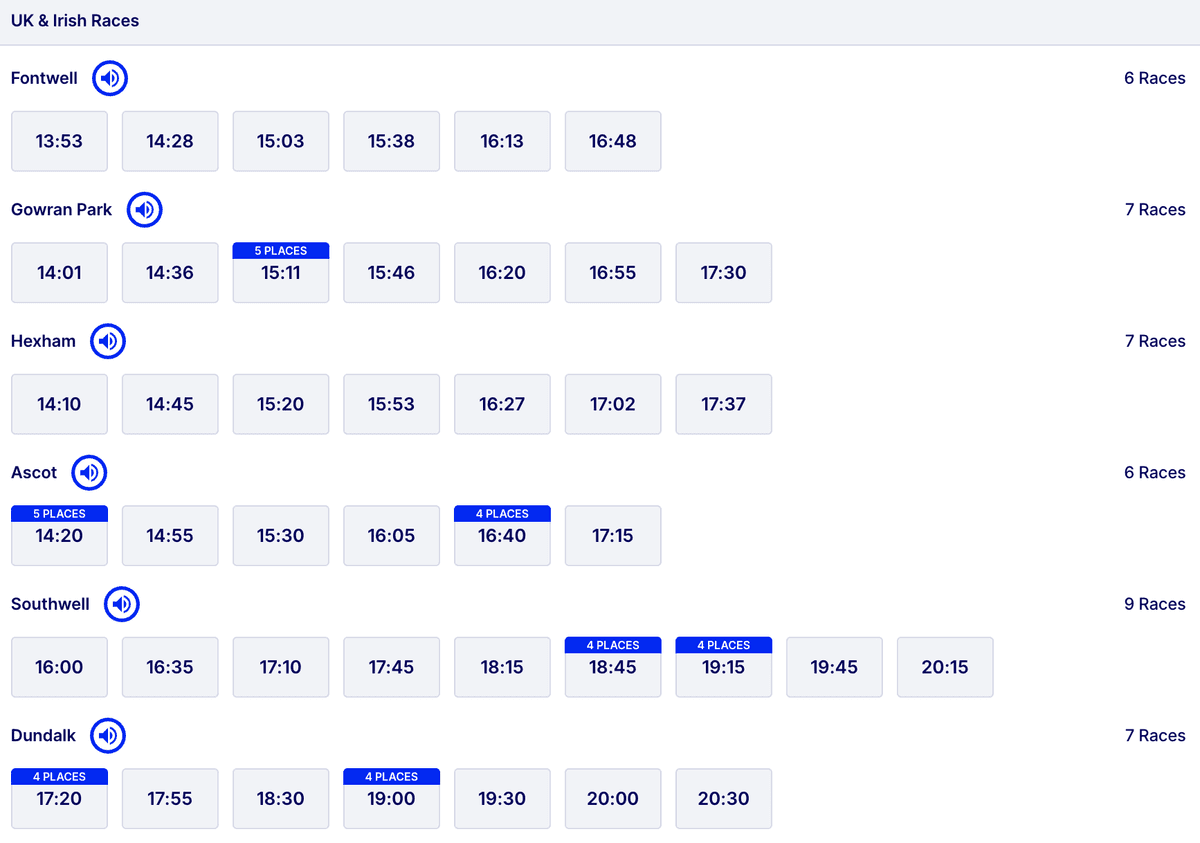The height and width of the screenshot is (843, 1200).
Task: Select the Gowran Park 16:55 race
Action: point(613,273)
